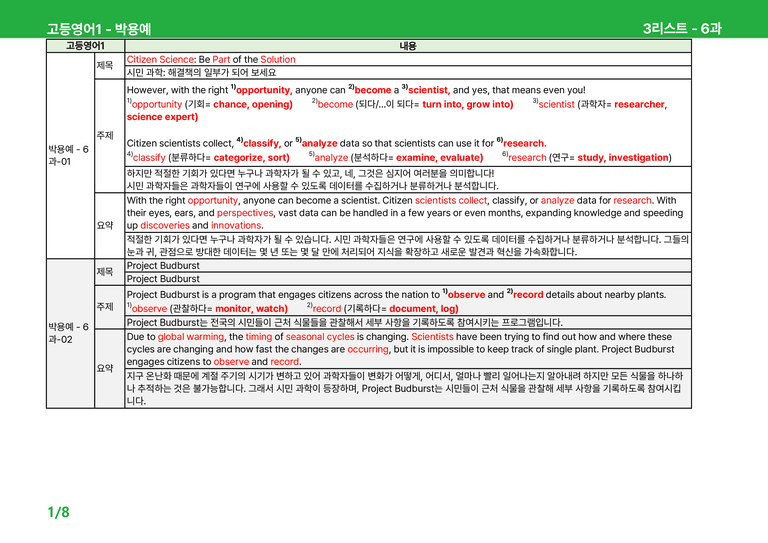
Task: Select the 고등영어1 table header cell
Action: (85, 46)
